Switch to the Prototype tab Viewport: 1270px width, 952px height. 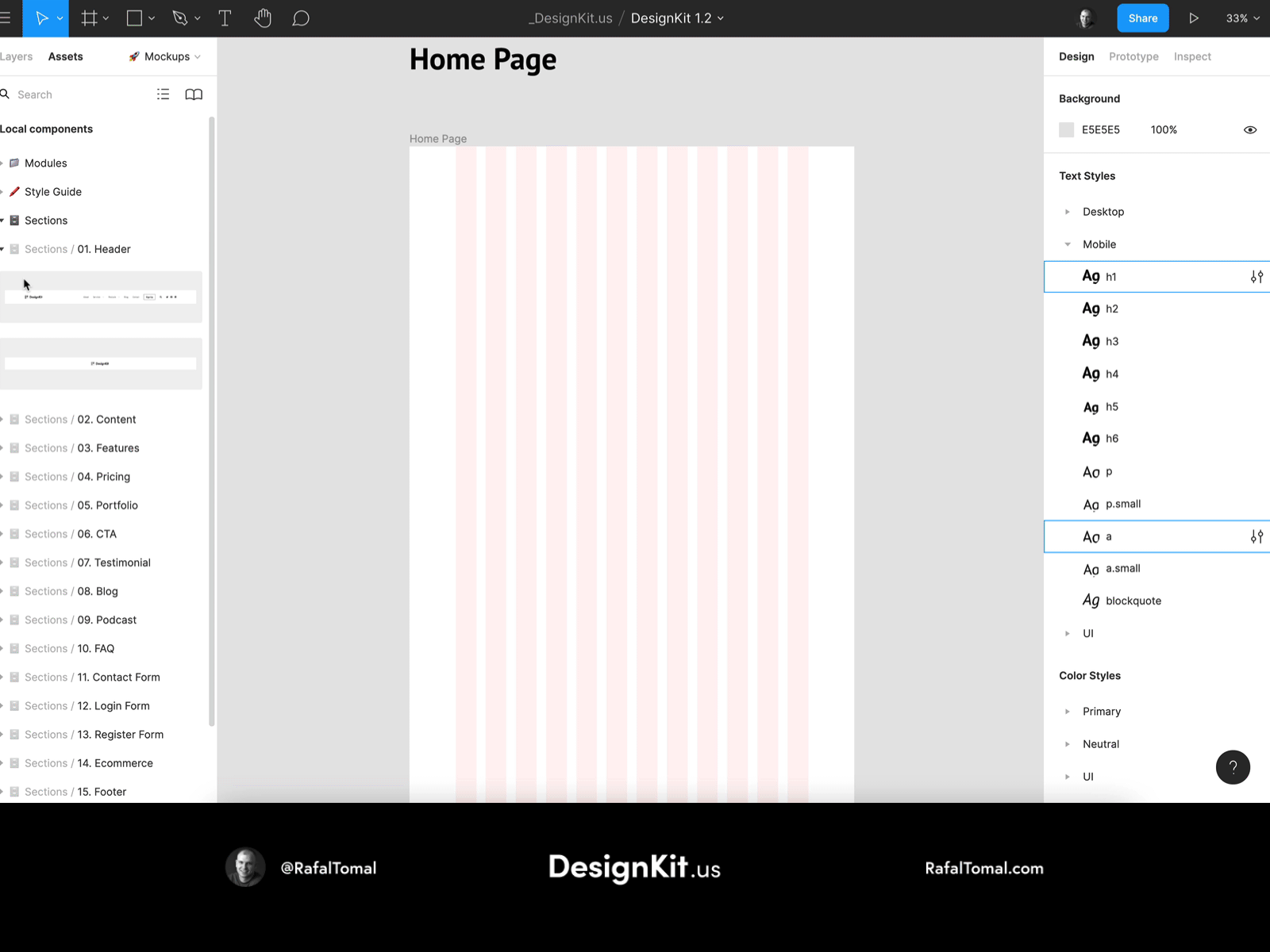pos(1133,56)
